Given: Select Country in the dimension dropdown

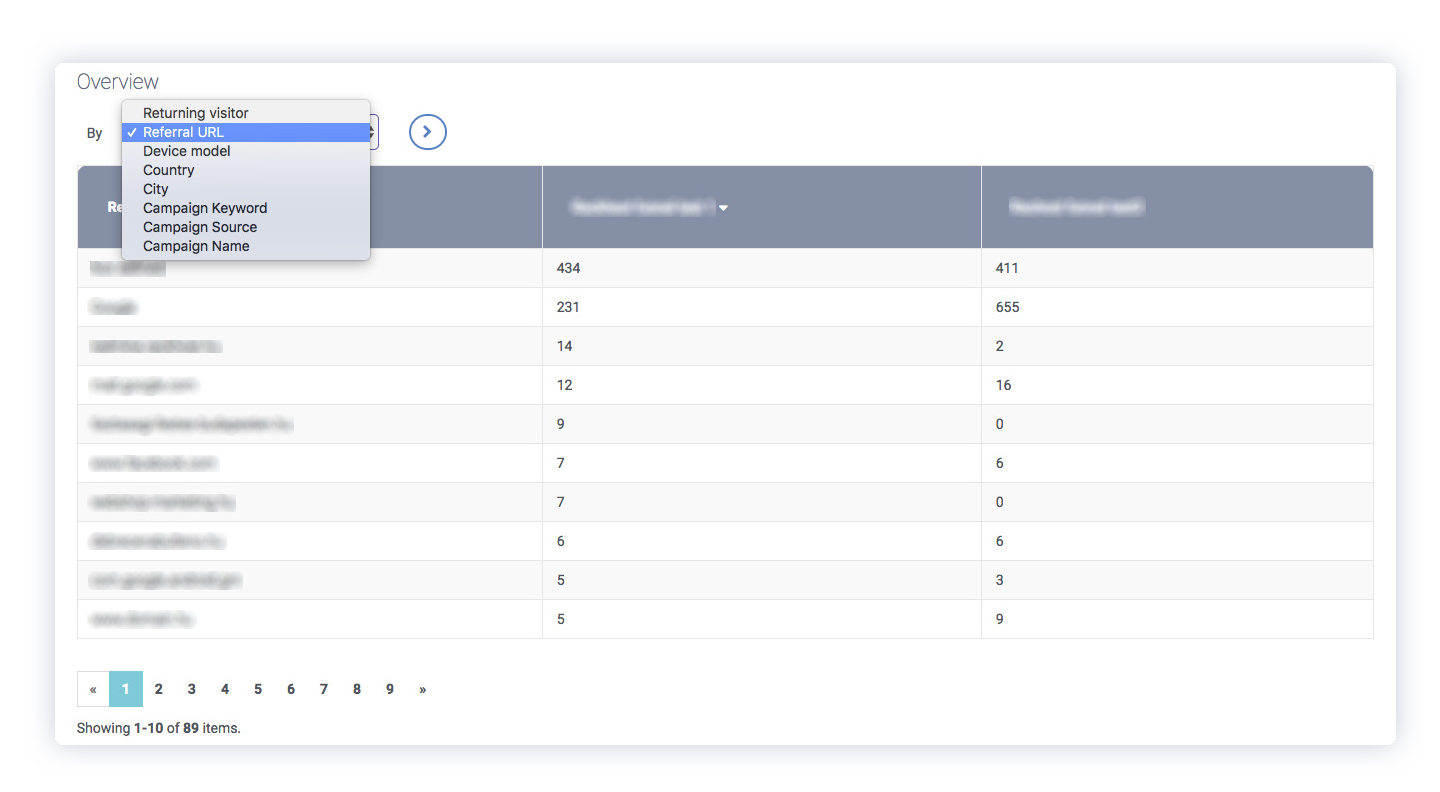Looking at the screenshot, I should point(168,170).
